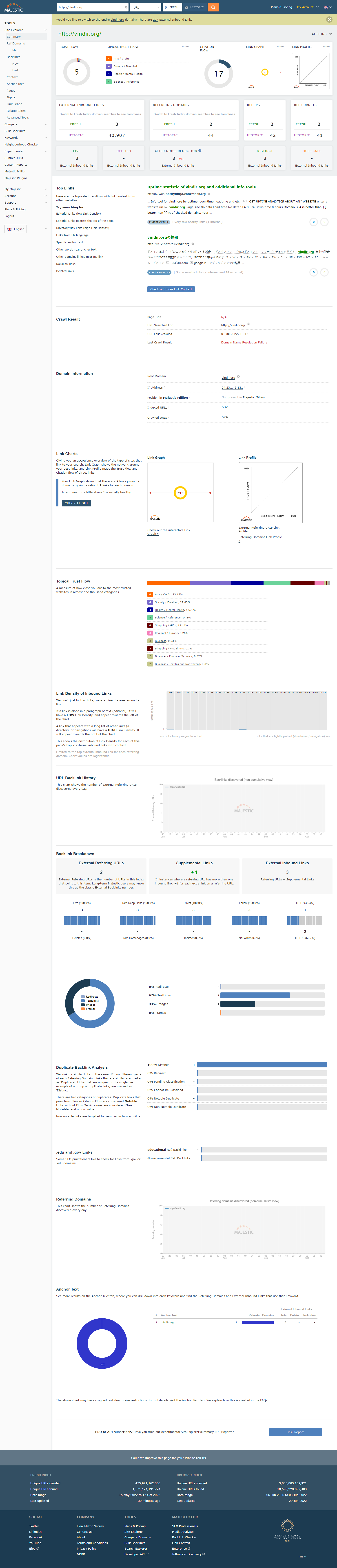The height and width of the screenshot is (1568, 337).
Task: Open Flow Metric Scores footer link
Action: coord(90,1526)
